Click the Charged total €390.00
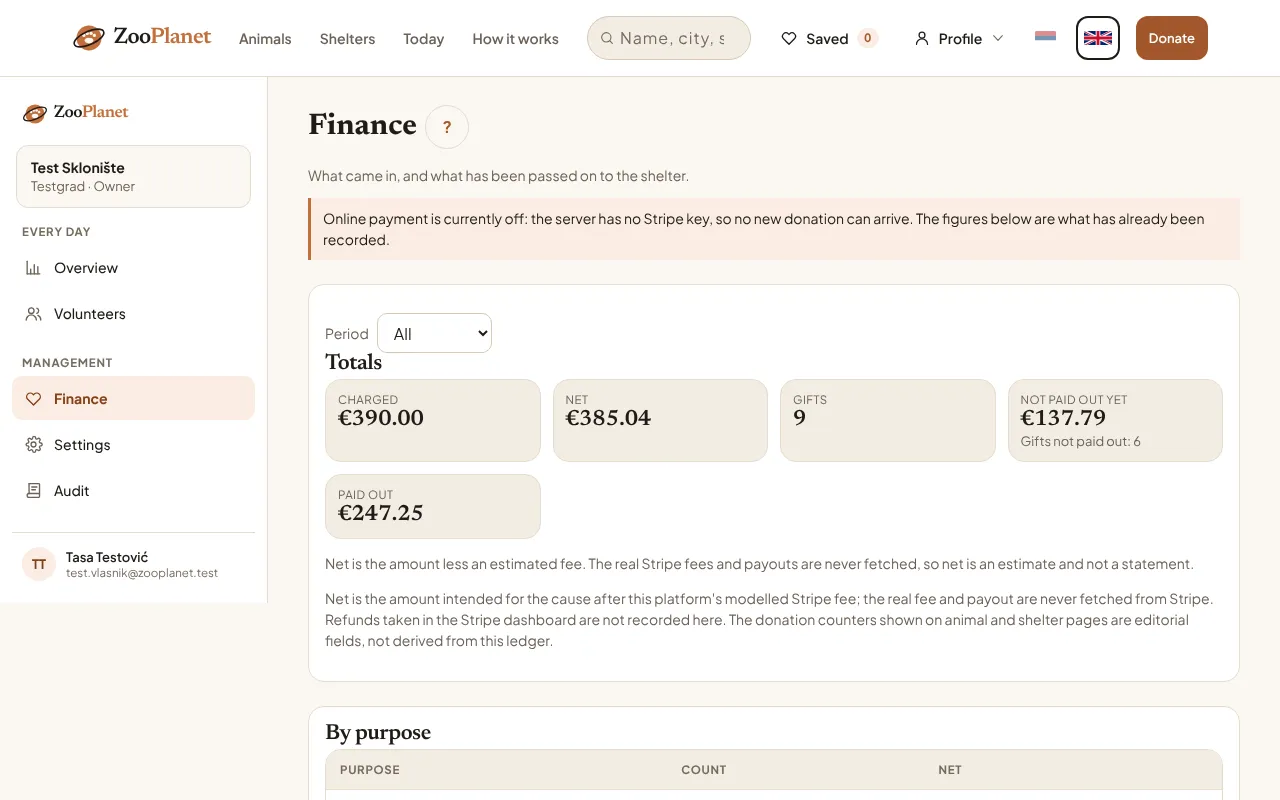Viewport: 1280px width, 800px height. click(381, 418)
